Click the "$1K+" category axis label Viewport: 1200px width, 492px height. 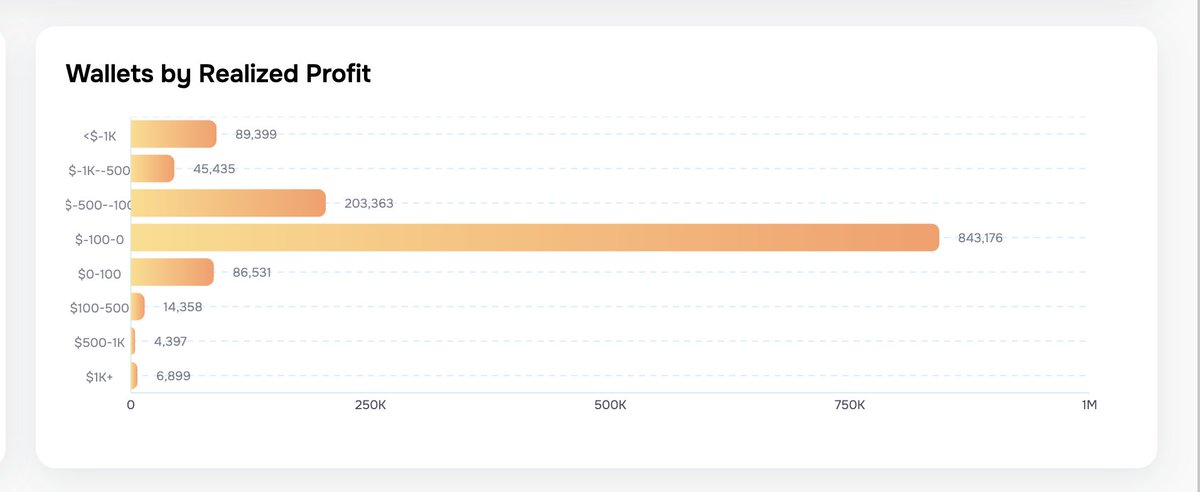pos(100,377)
